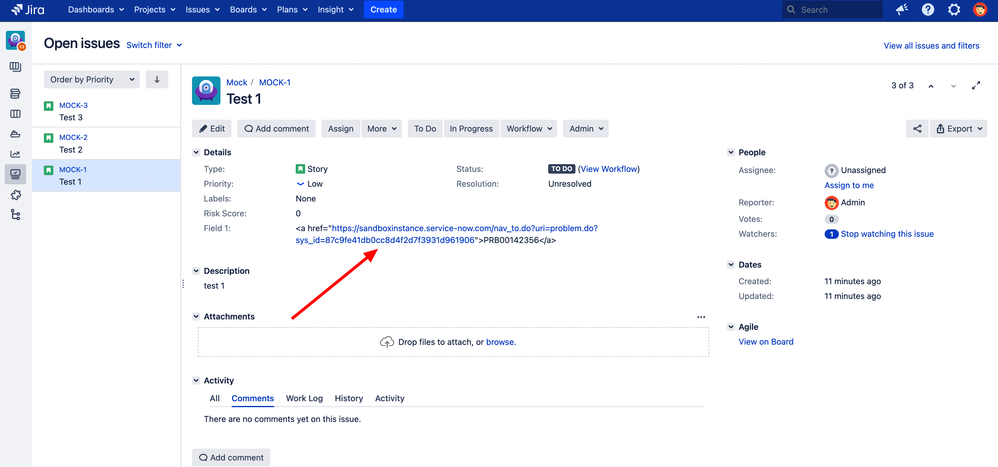
Task: Switch to Work Log tab
Action: point(304,398)
